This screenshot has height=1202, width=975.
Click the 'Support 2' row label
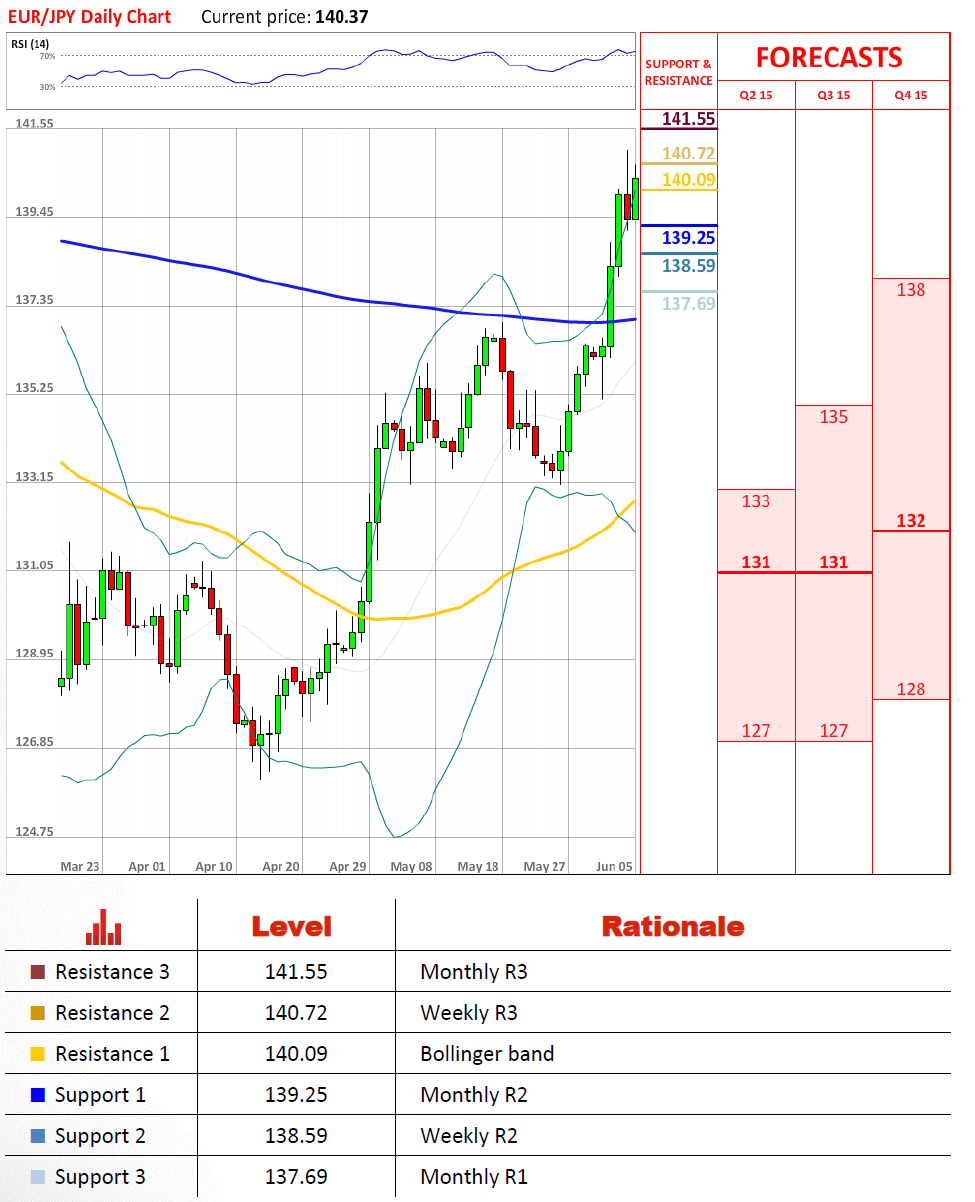pos(100,1136)
